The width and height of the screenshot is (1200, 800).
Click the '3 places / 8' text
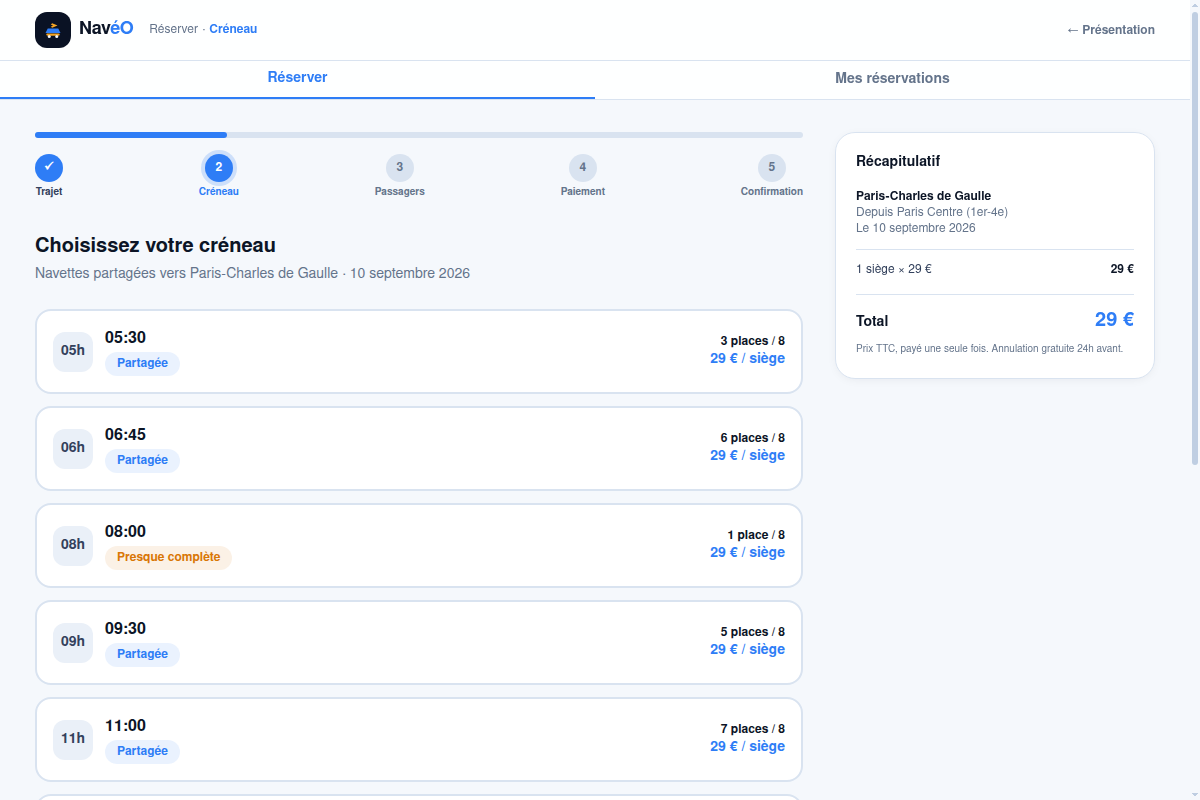pyautogui.click(x=752, y=341)
